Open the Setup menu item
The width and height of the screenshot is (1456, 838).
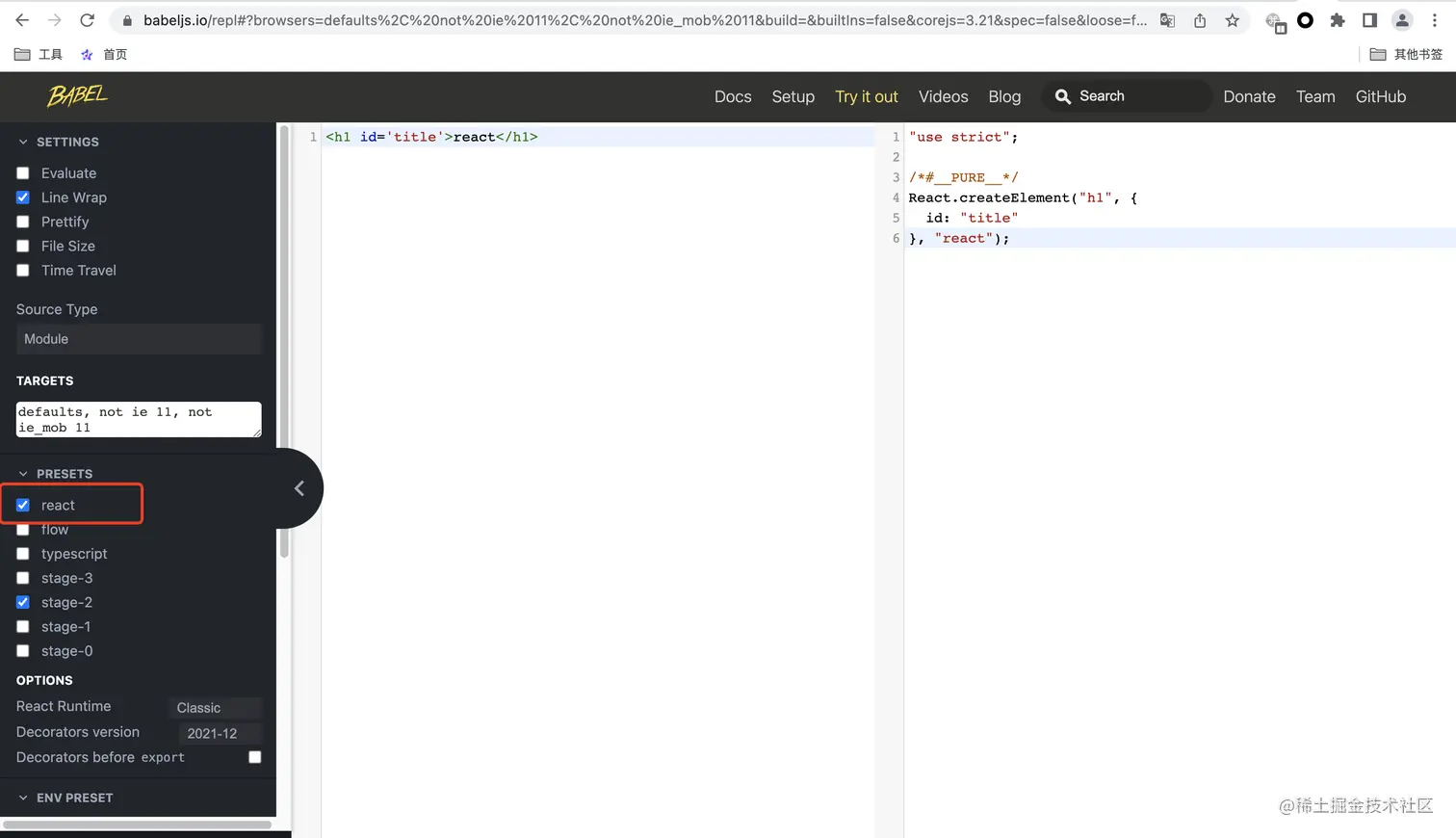tap(793, 96)
